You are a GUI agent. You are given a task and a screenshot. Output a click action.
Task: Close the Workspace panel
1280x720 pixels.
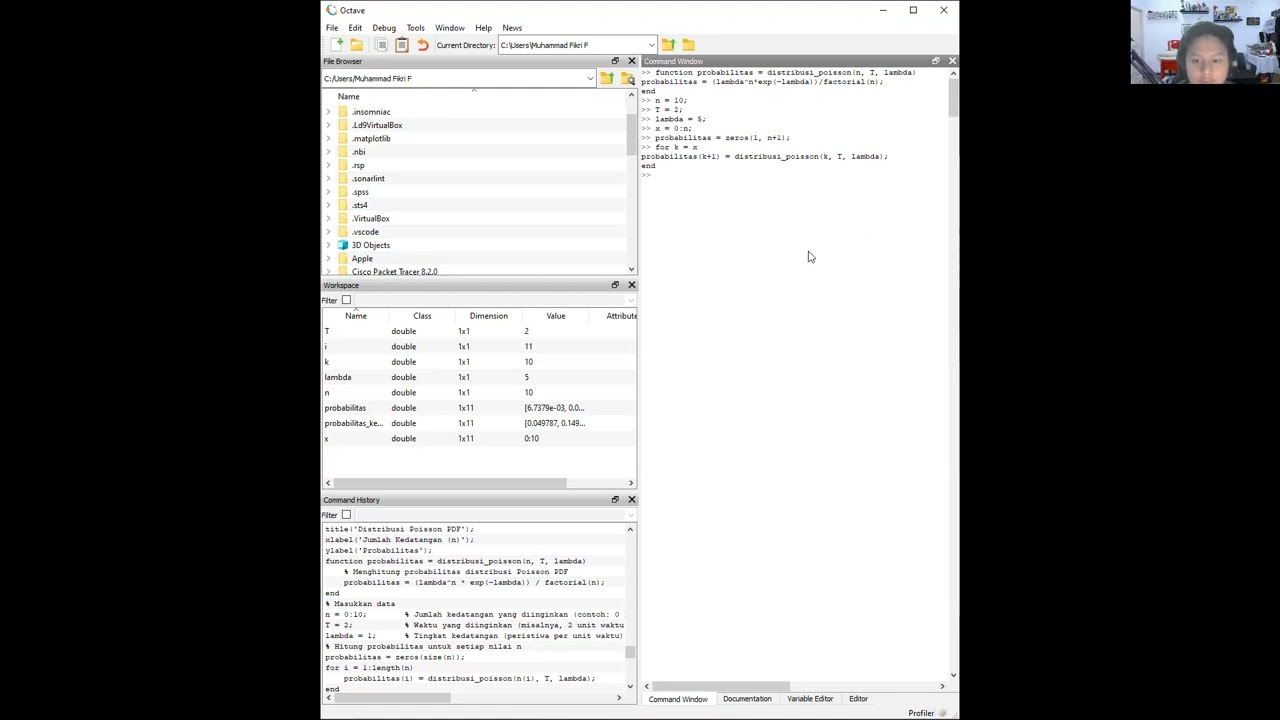(631, 285)
